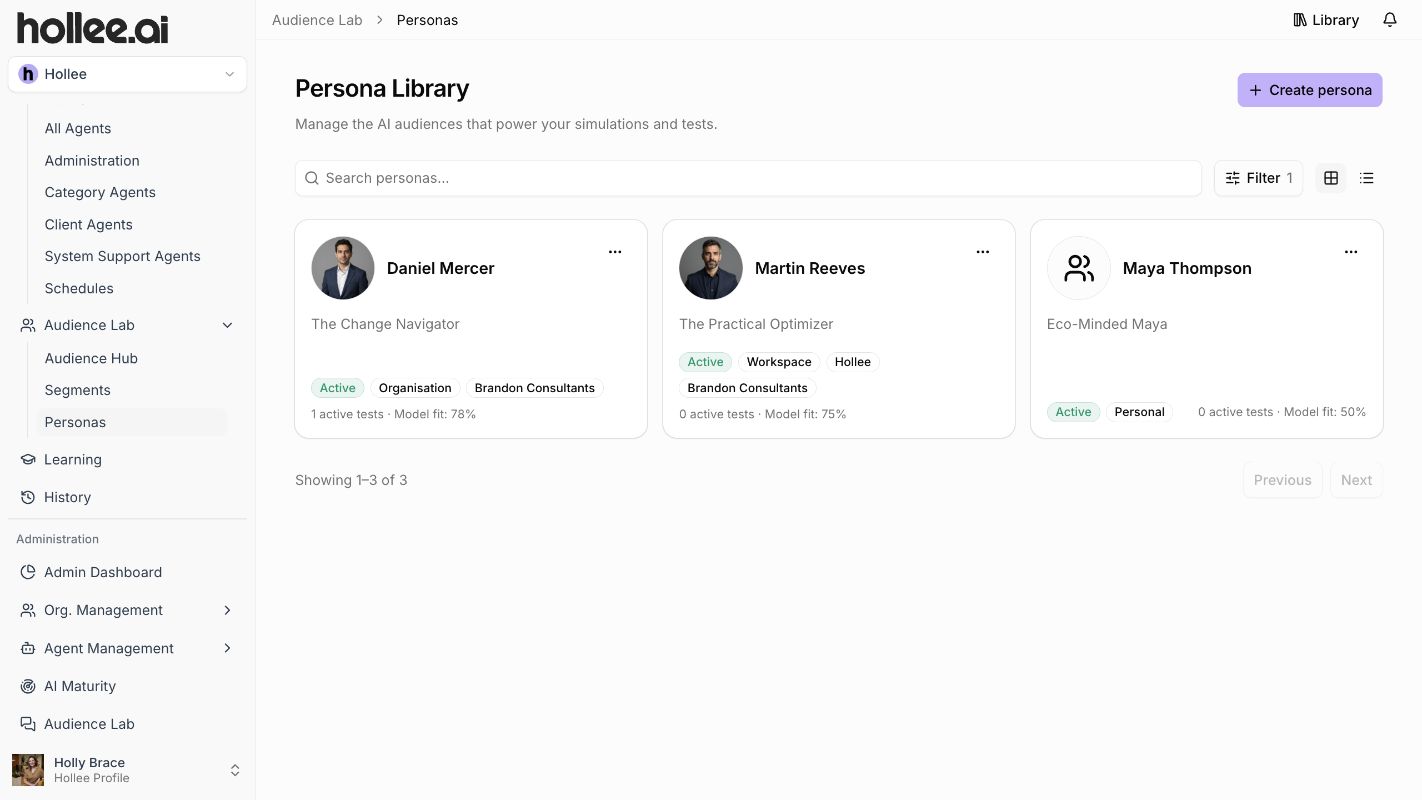
Task: Click Audience Lab breadcrumb link
Action: tap(317, 20)
